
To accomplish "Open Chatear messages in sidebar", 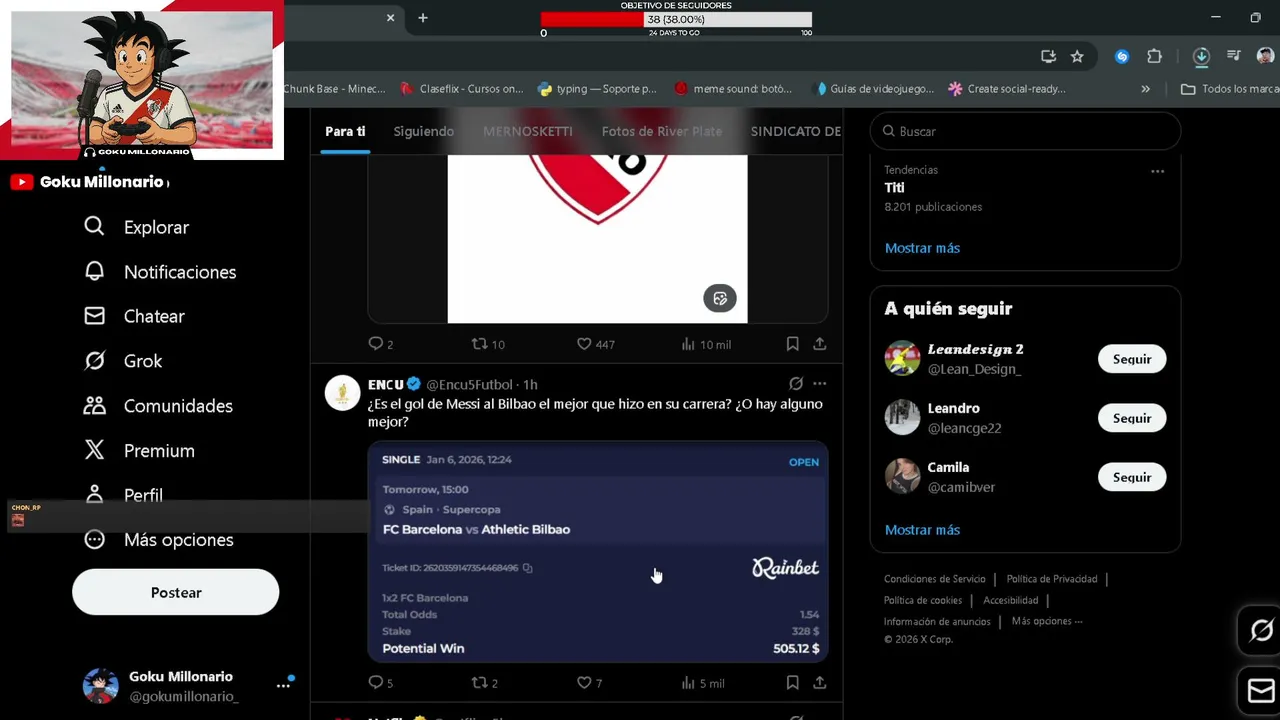I will pyautogui.click(x=134, y=316).
